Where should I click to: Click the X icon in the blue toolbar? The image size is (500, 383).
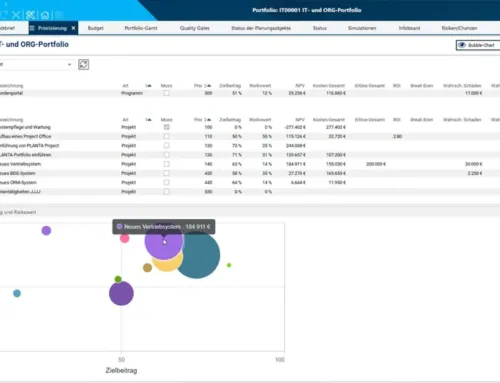point(16,15)
